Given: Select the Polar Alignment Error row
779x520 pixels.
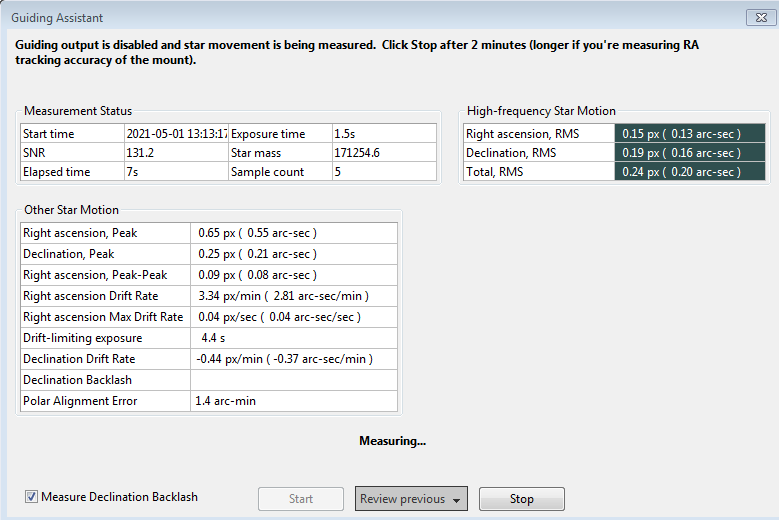Looking at the screenshot, I should pos(209,401).
